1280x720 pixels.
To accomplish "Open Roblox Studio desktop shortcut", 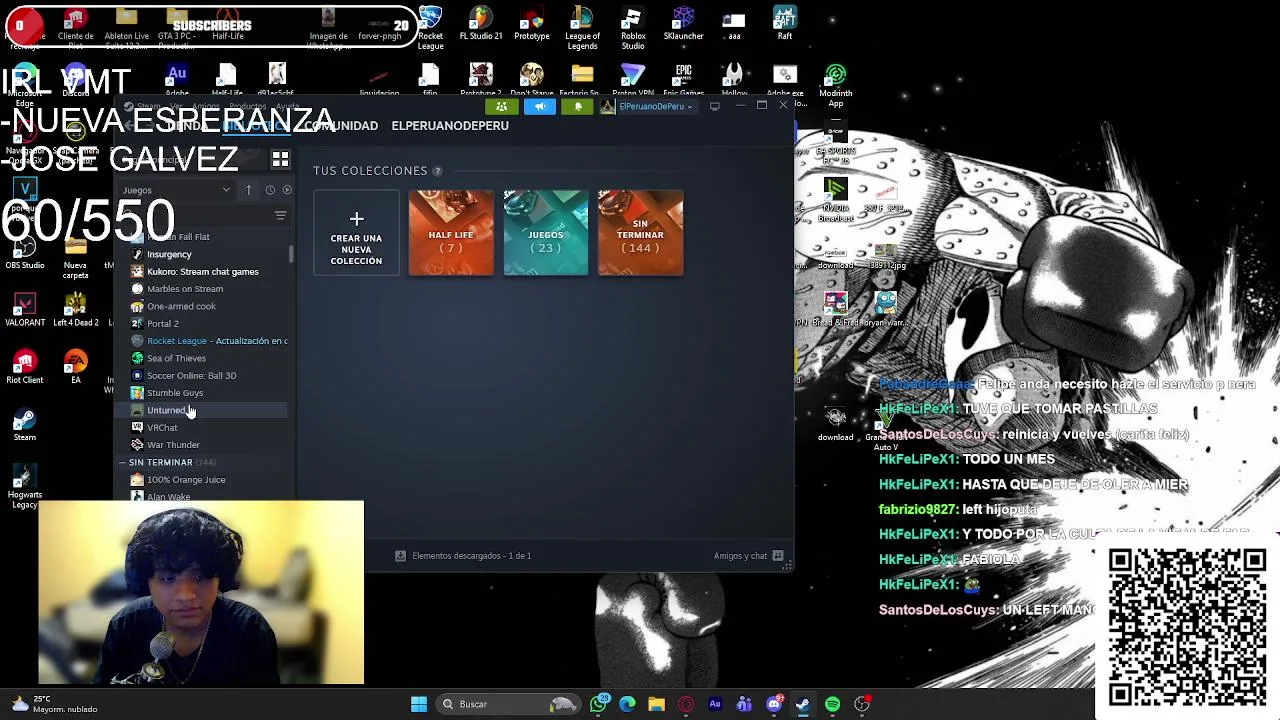I will (632, 28).
